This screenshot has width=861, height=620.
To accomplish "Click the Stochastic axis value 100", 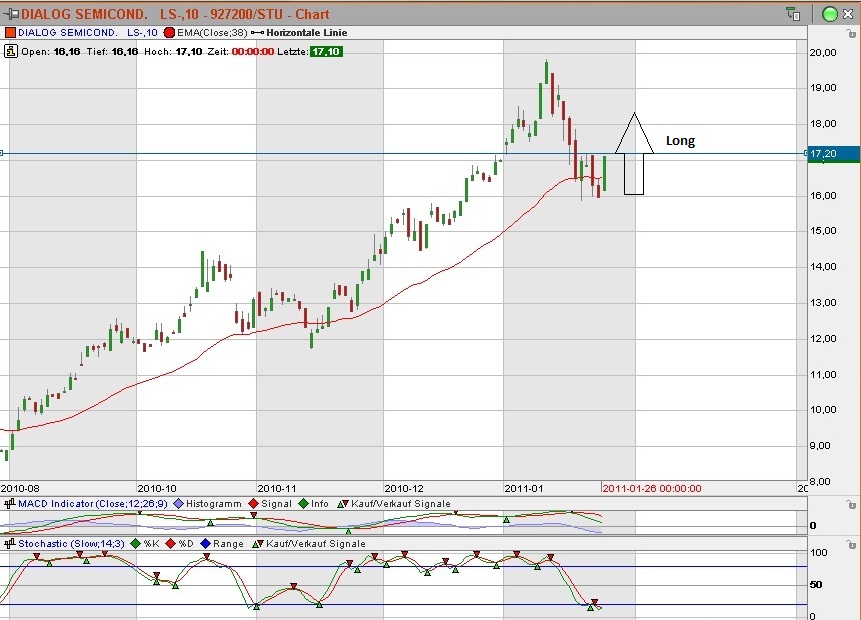I will 819,552.
